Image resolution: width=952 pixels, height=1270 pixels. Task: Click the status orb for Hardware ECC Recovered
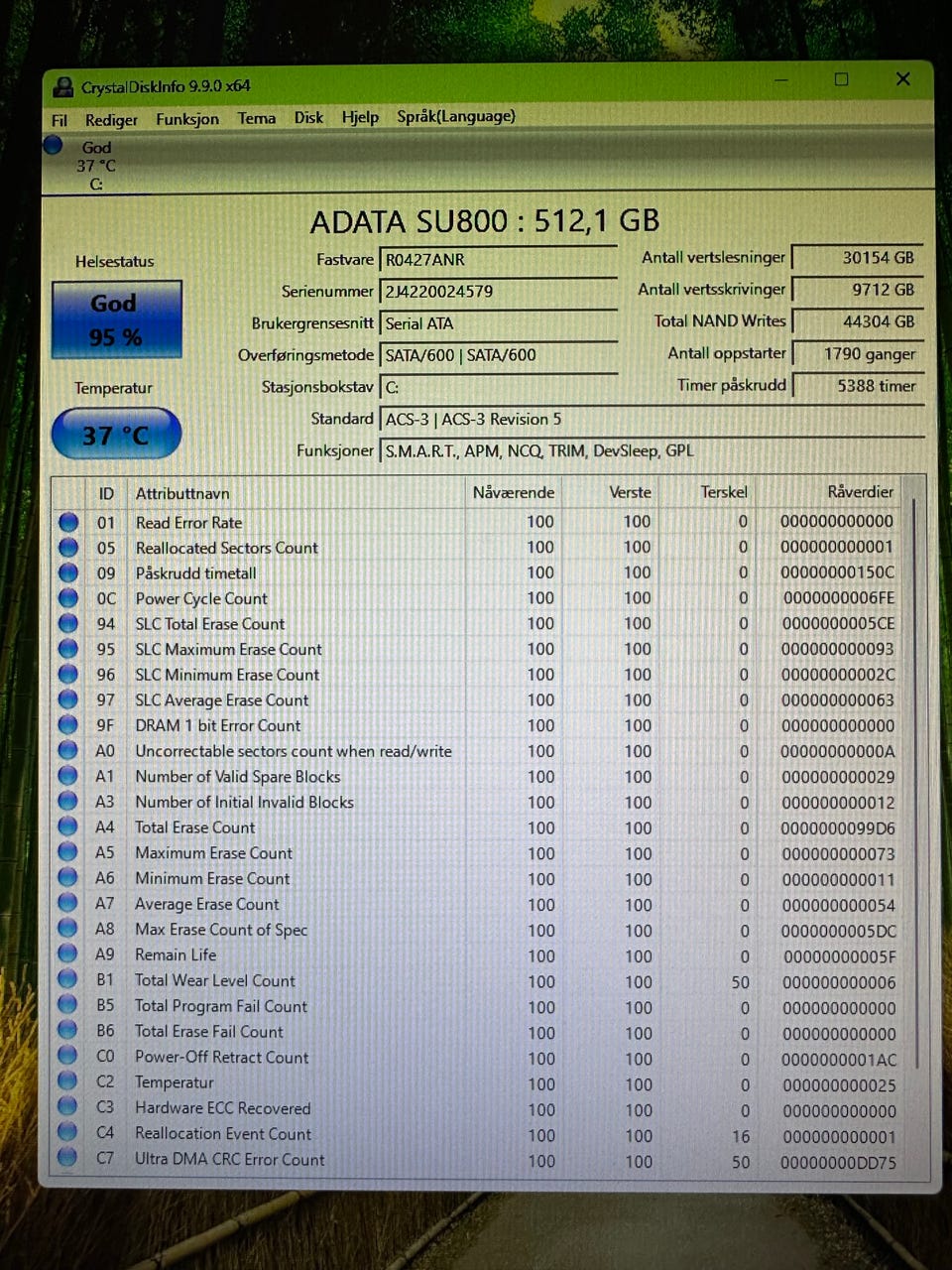pyautogui.click(x=68, y=1107)
